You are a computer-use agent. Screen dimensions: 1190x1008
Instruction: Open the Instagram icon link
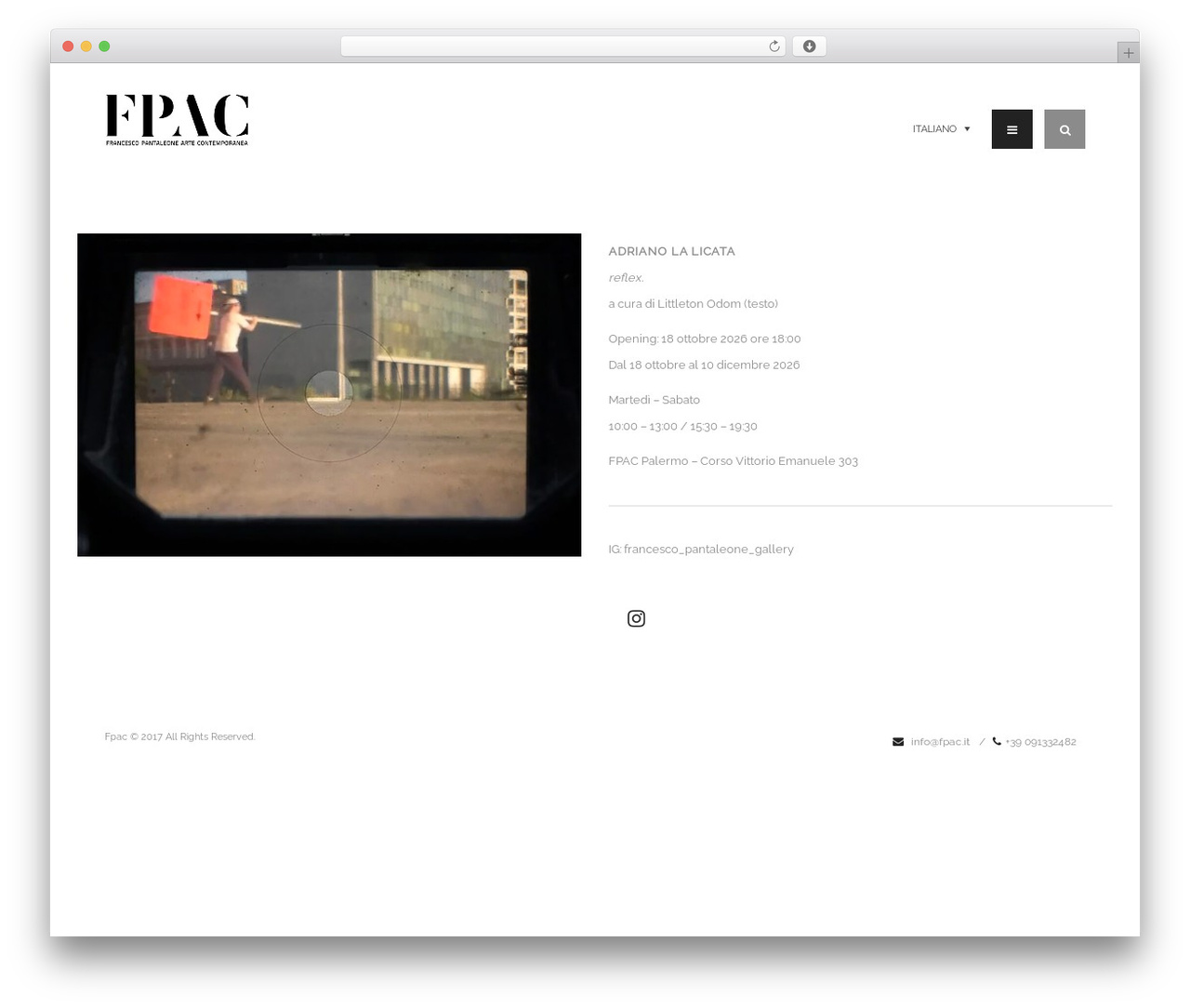636,618
